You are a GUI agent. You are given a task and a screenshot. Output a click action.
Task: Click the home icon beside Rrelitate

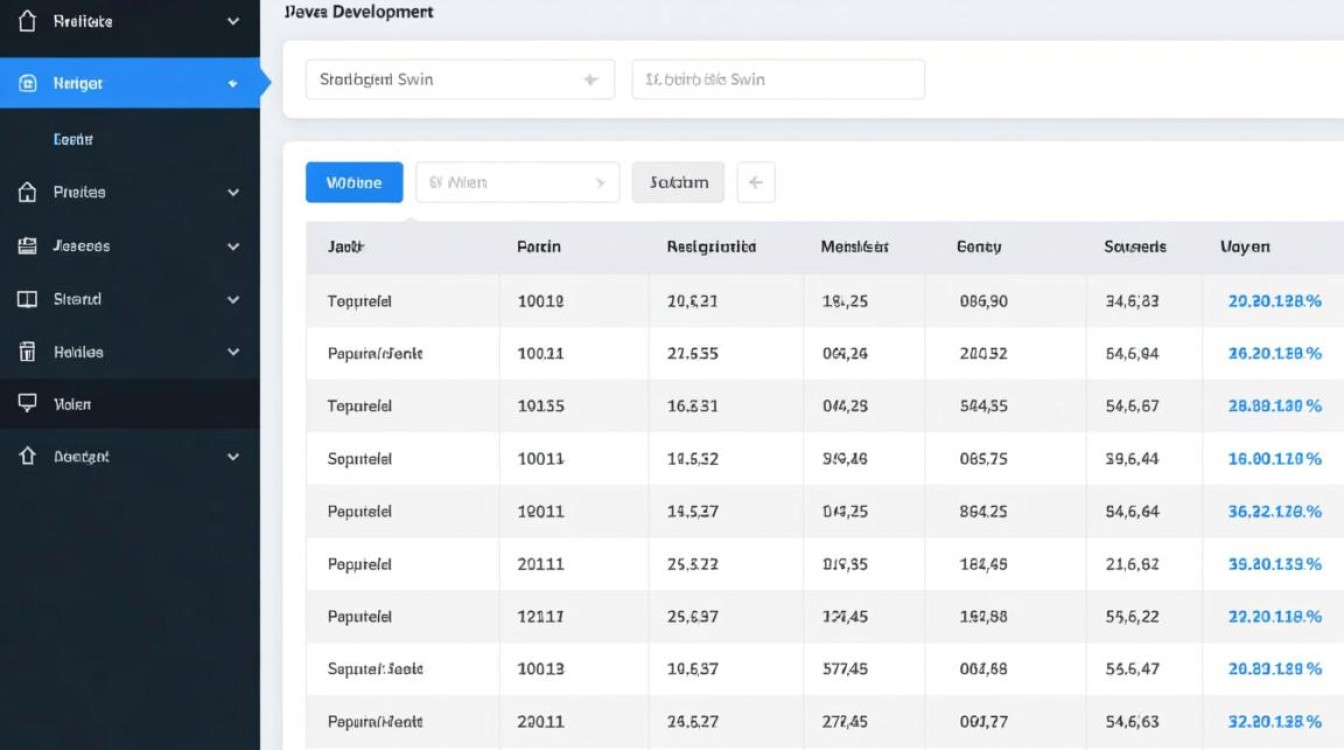click(x=28, y=21)
